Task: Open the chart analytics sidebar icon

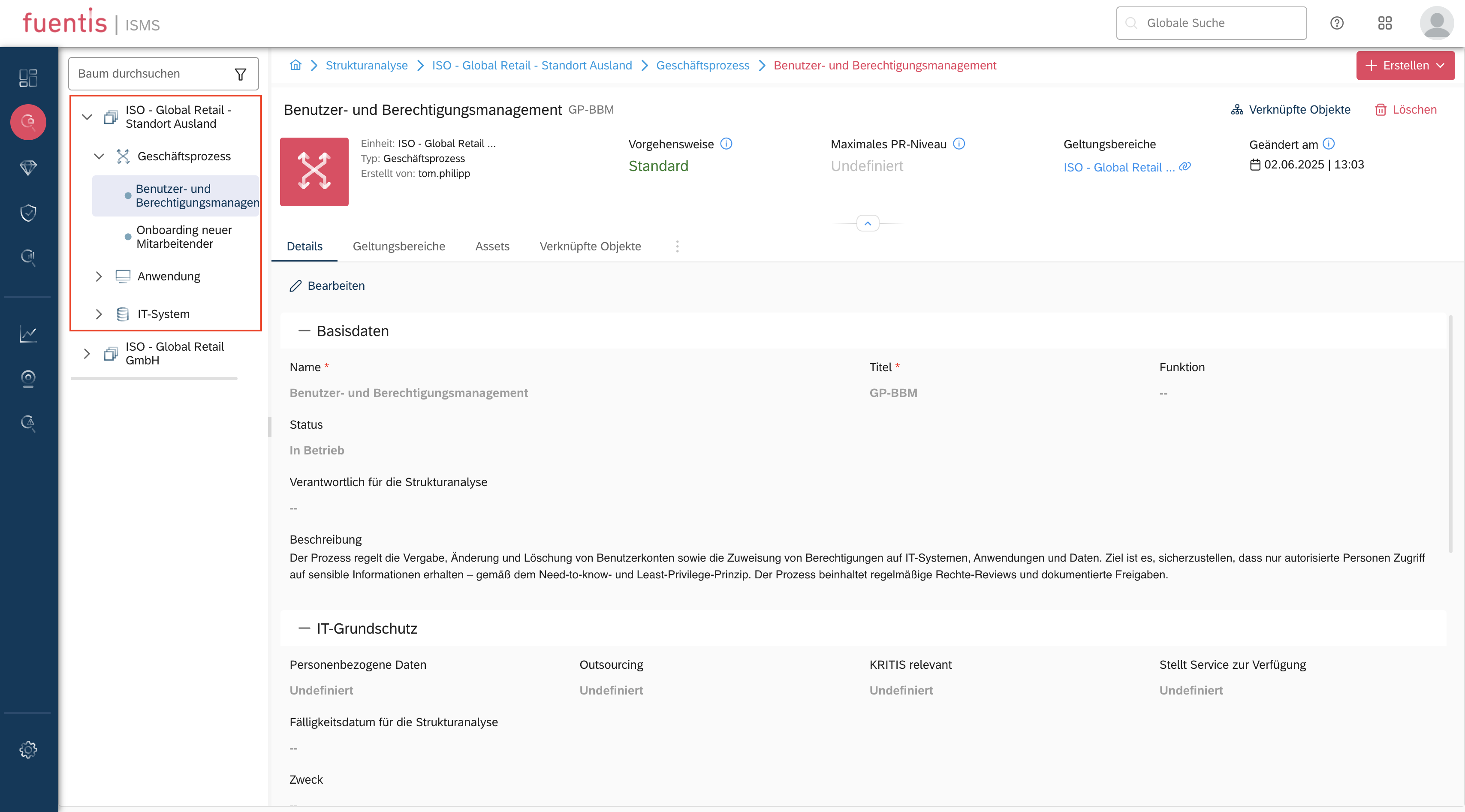Action: (x=28, y=334)
